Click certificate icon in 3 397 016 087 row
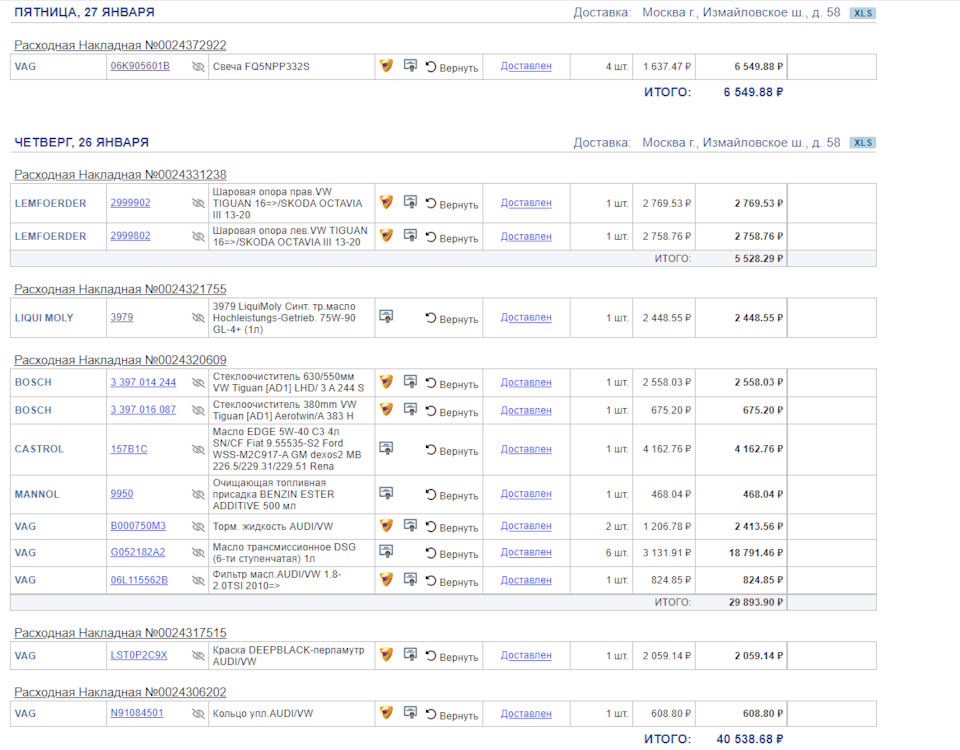960x750 pixels. coord(410,409)
